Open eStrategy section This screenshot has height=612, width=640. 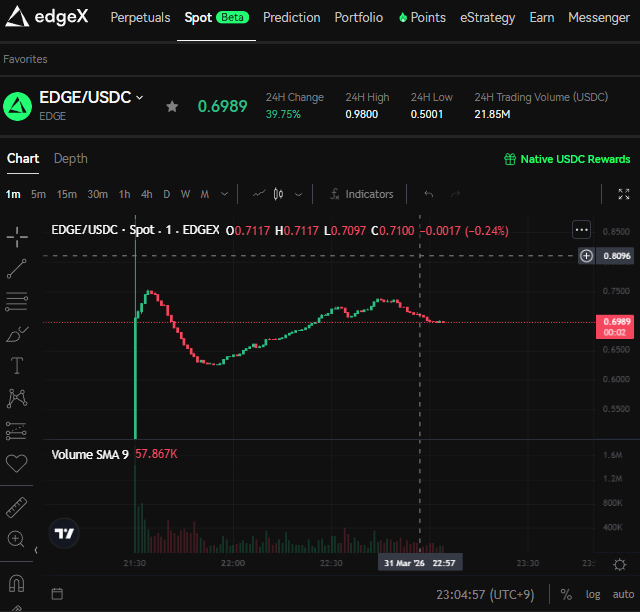point(487,18)
